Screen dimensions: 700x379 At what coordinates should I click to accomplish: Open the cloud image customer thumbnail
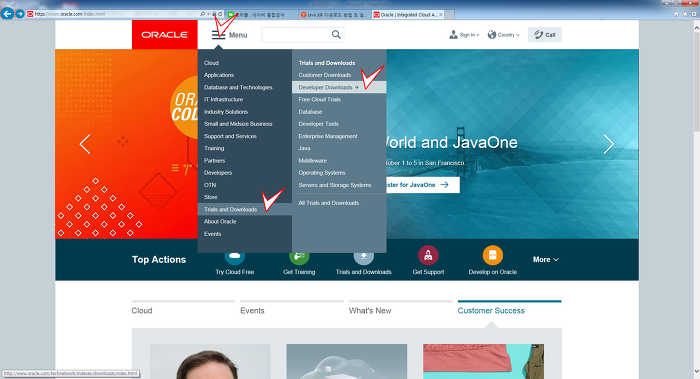click(x=347, y=361)
